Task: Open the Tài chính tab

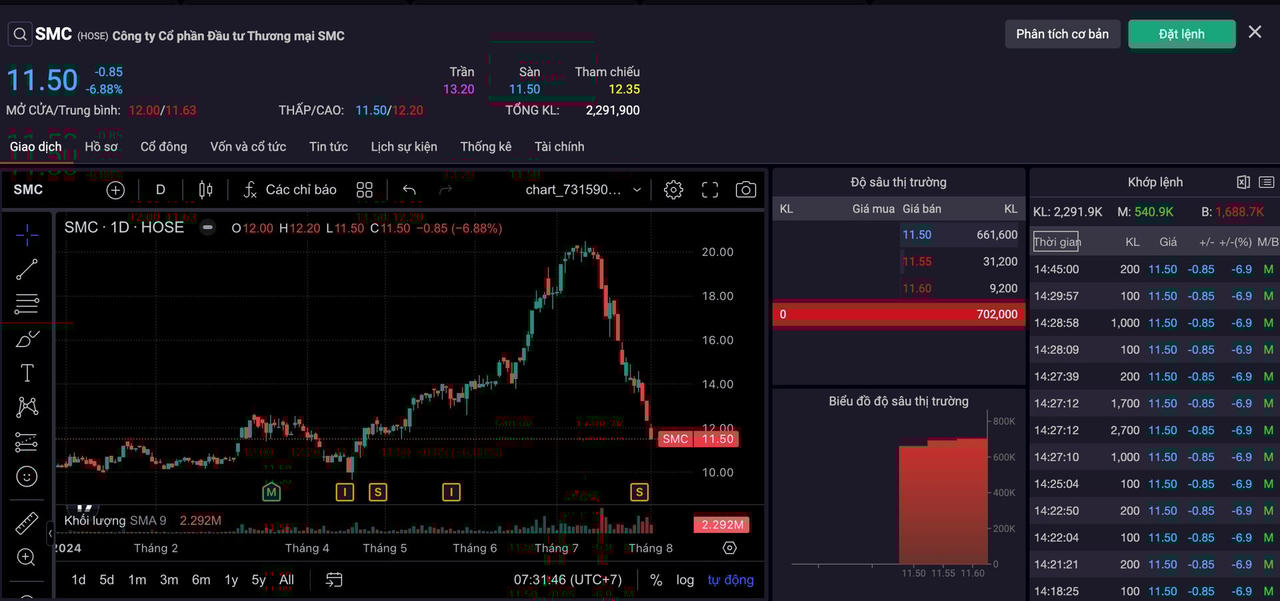Action: click(559, 147)
